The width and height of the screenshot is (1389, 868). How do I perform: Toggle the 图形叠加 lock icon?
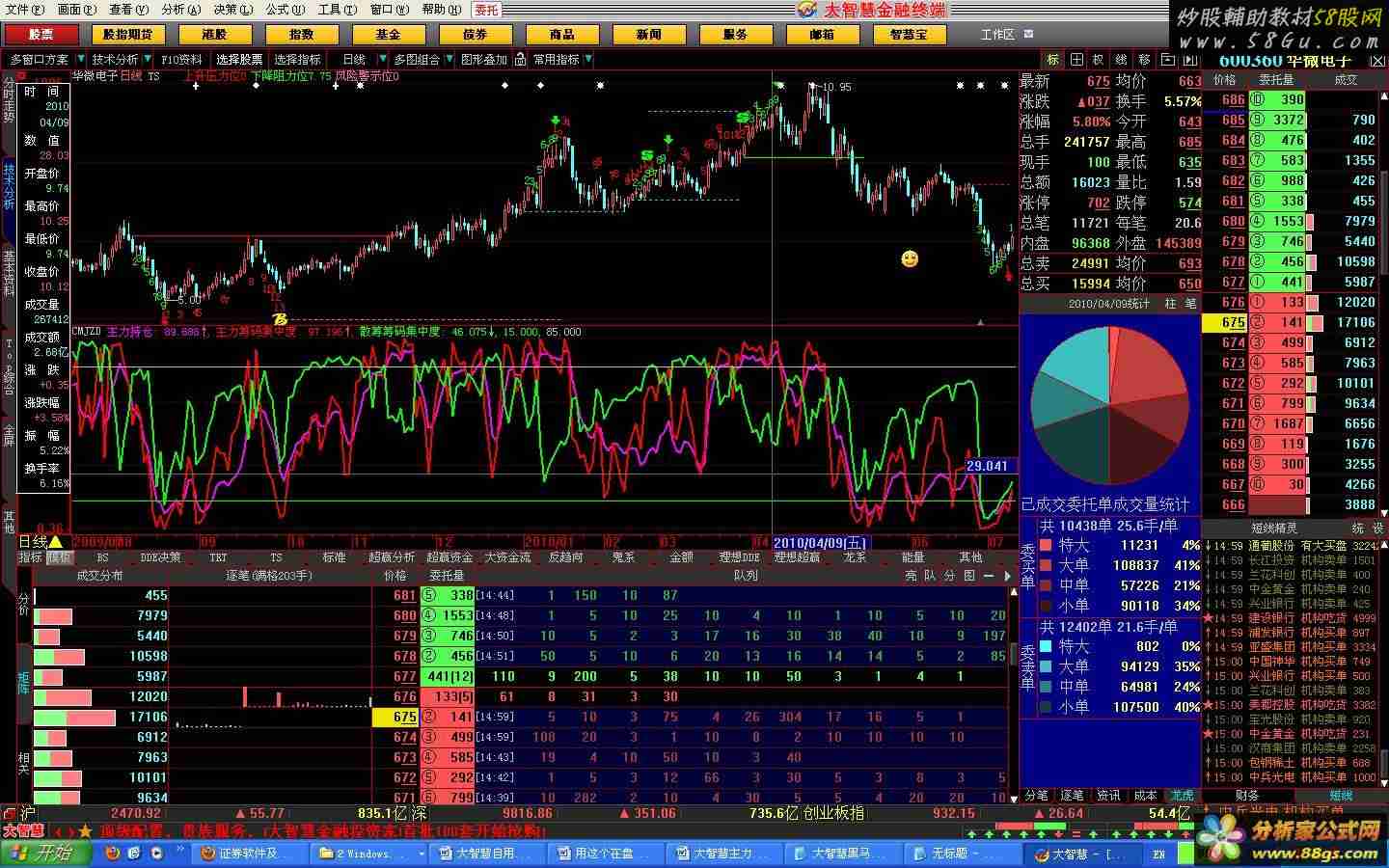click(520, 59)
